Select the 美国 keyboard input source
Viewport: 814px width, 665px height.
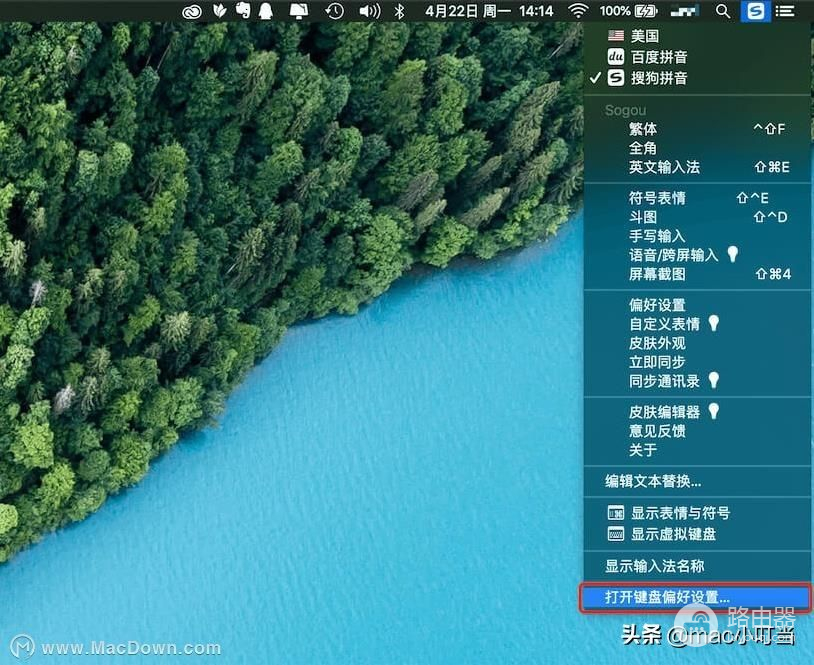645,36
